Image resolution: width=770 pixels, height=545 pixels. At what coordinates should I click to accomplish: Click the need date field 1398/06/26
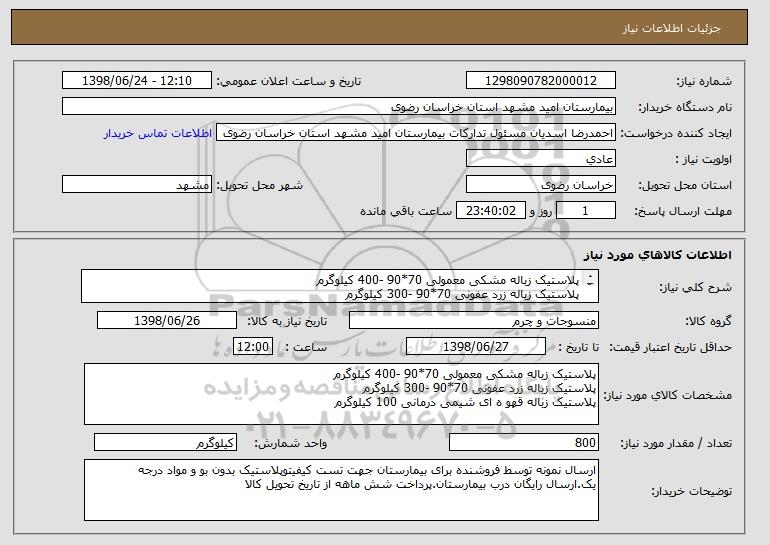pos(167,321)
